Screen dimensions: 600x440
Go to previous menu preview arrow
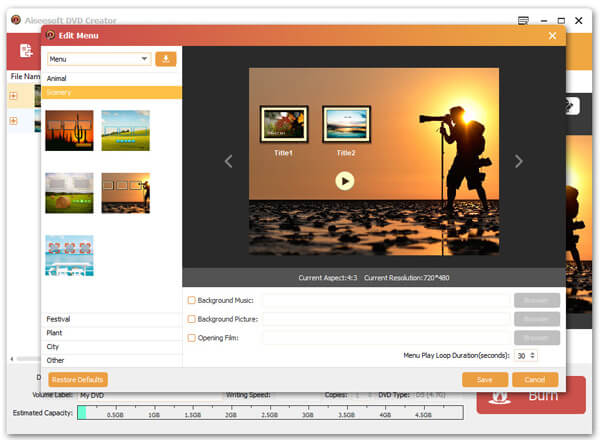(x=228, y=161)
